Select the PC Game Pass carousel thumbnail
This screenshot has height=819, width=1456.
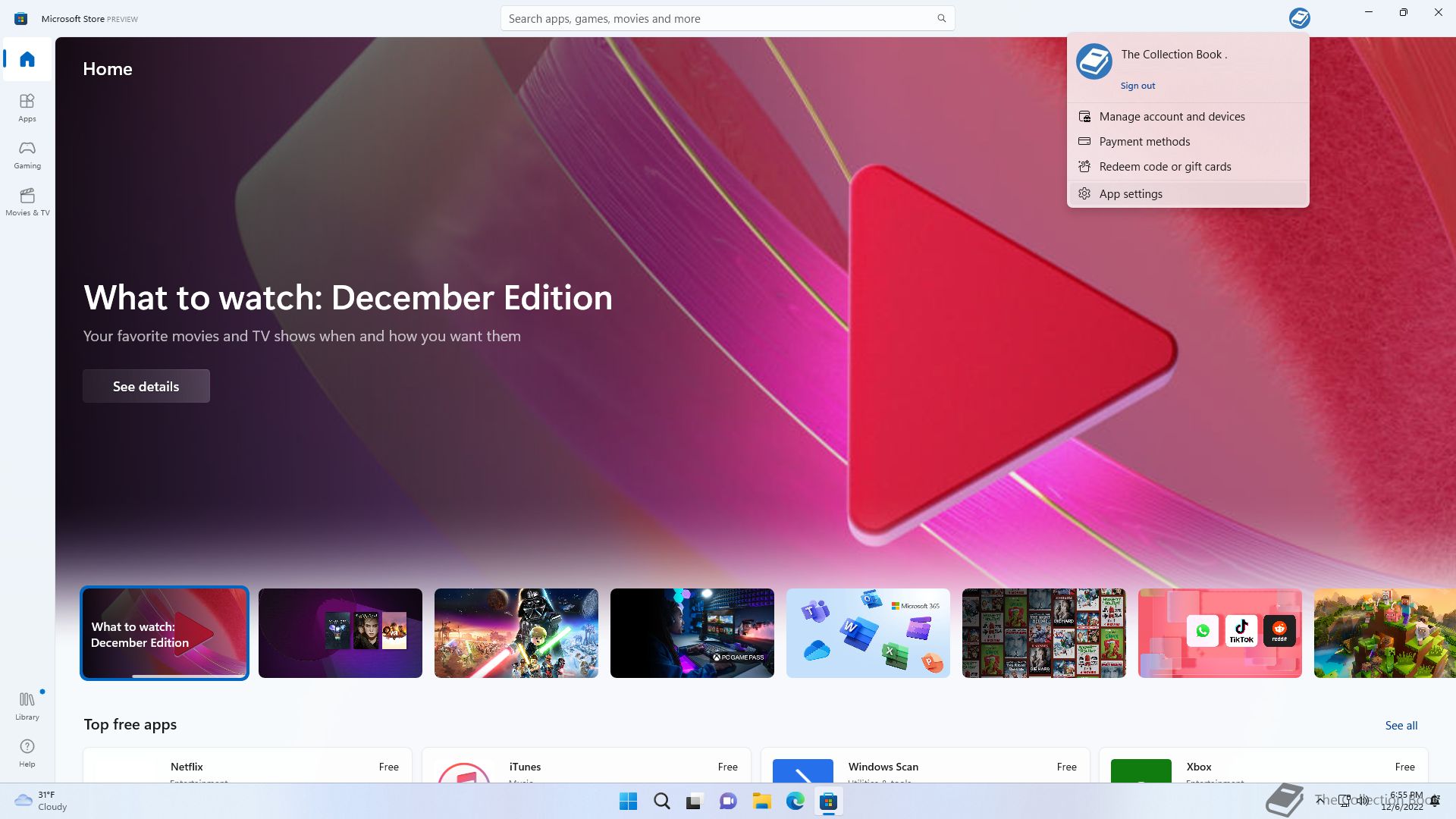click(692, 633)
